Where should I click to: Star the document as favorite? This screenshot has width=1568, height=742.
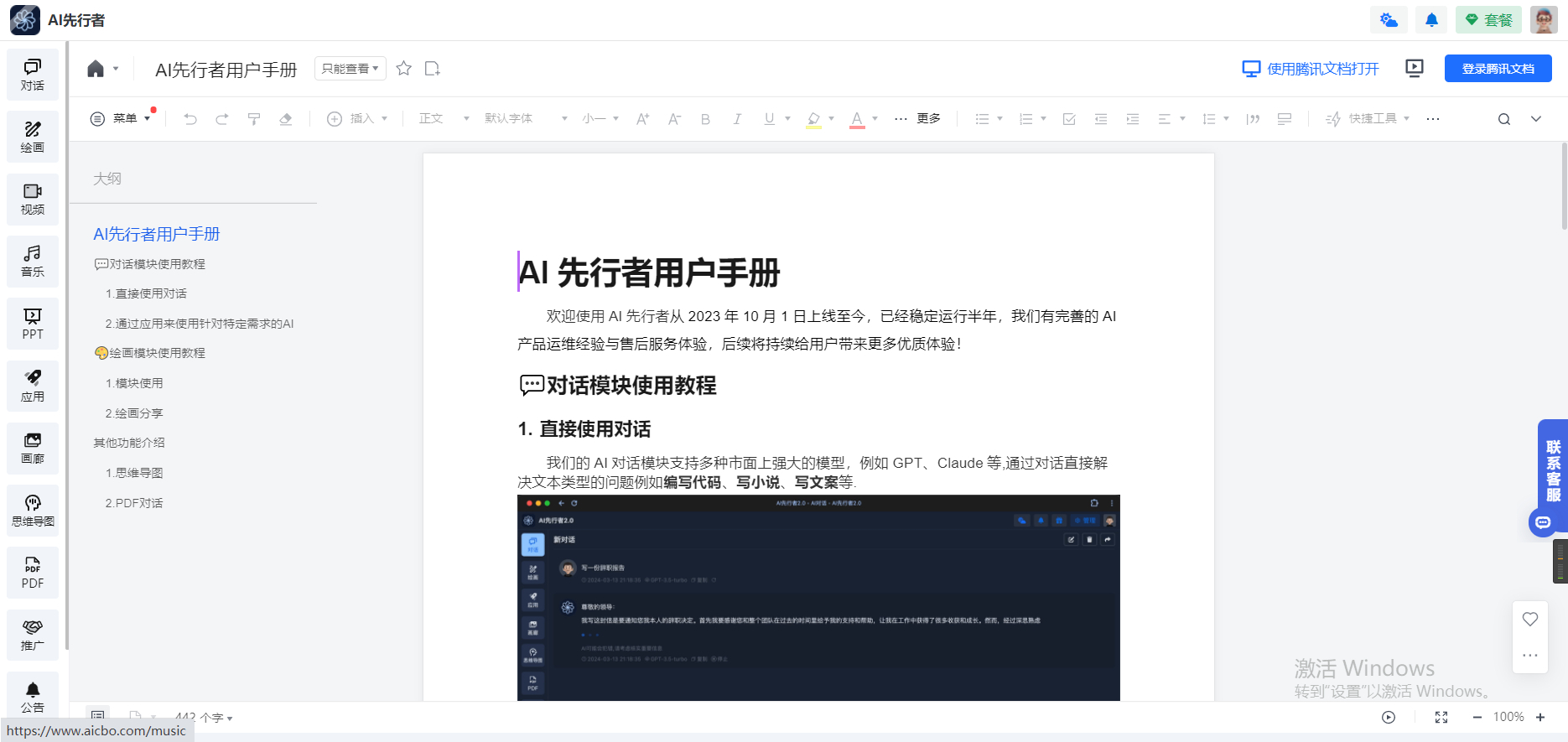click(403, 69)
